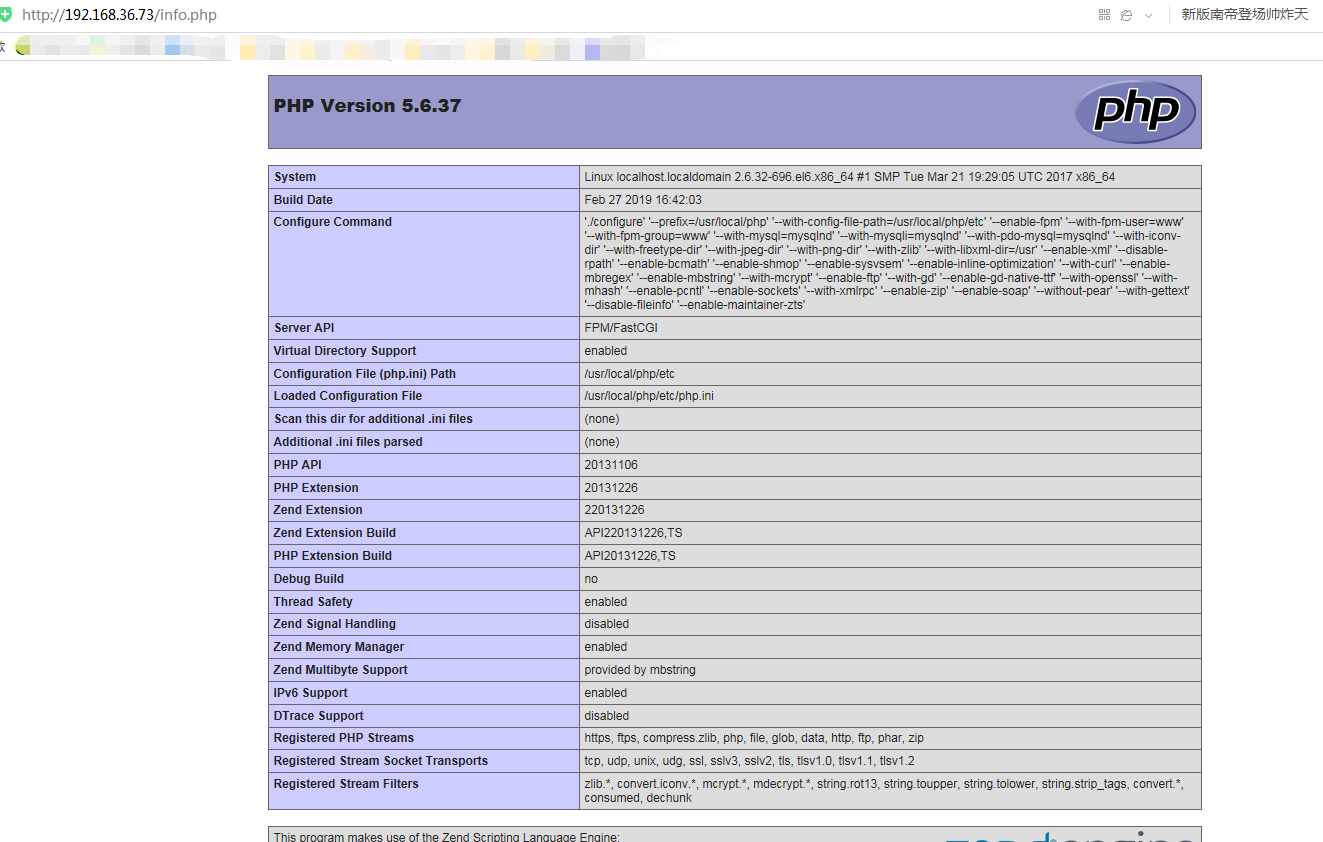This screenshot has height=842, width=1323.
Task: Expand the chevron beside the engine icon
Action: click(1148, 15)
